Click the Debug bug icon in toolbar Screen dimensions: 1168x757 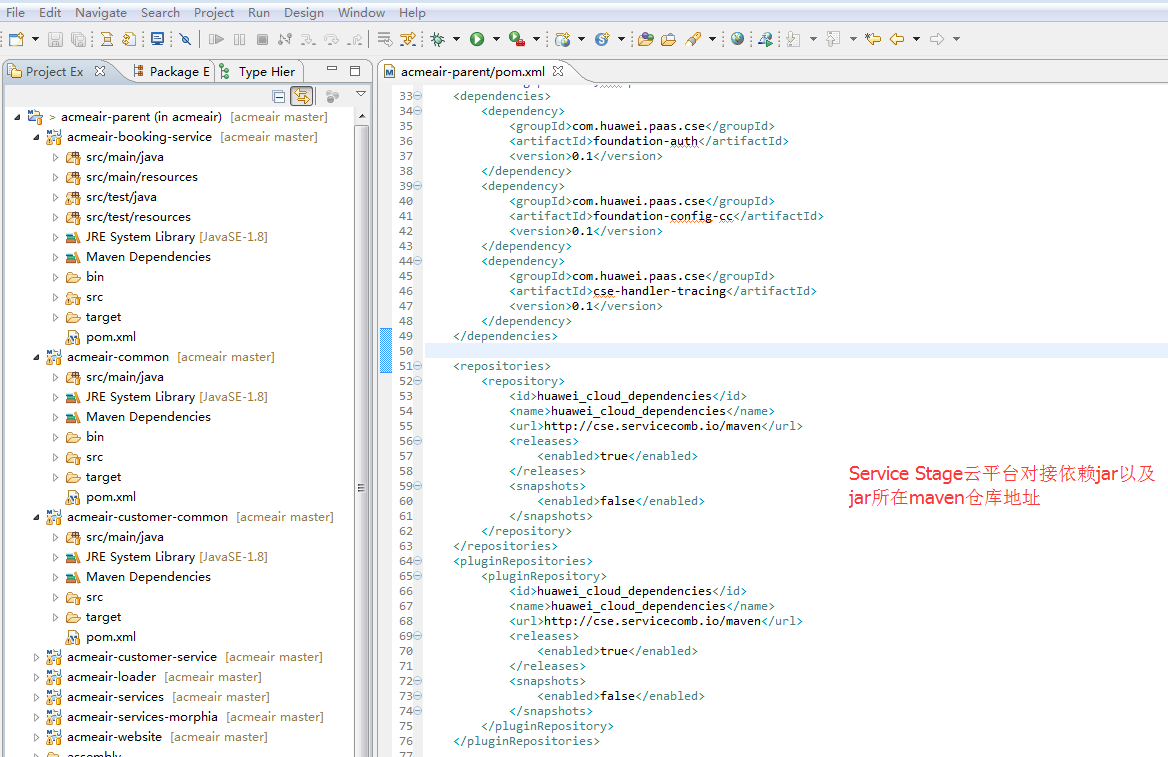(437, 39)
